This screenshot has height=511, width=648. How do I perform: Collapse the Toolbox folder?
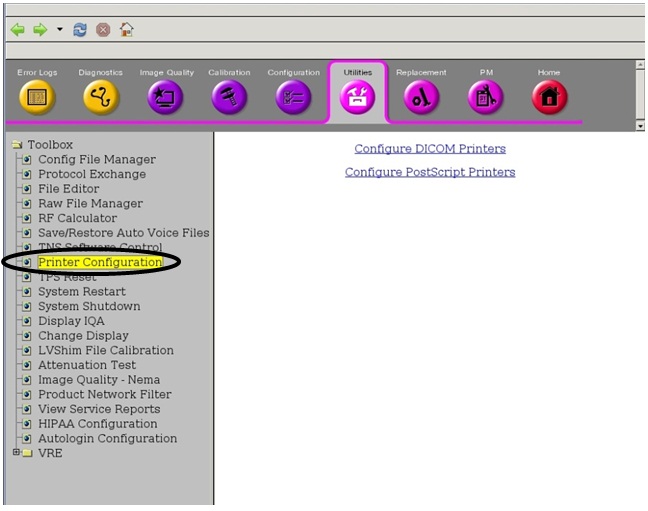pos(17,145)
